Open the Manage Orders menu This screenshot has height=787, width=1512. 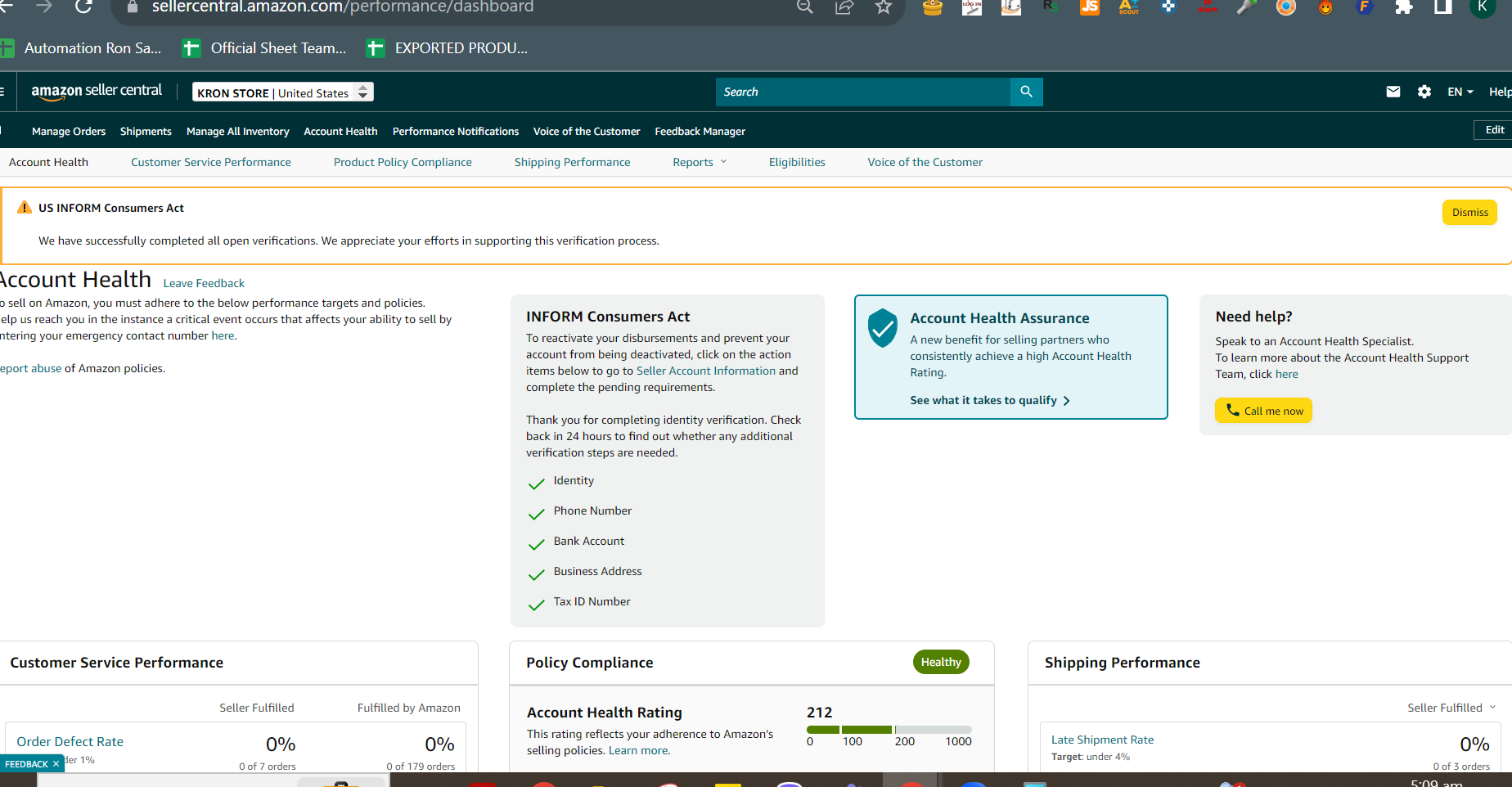pos(69,131)
